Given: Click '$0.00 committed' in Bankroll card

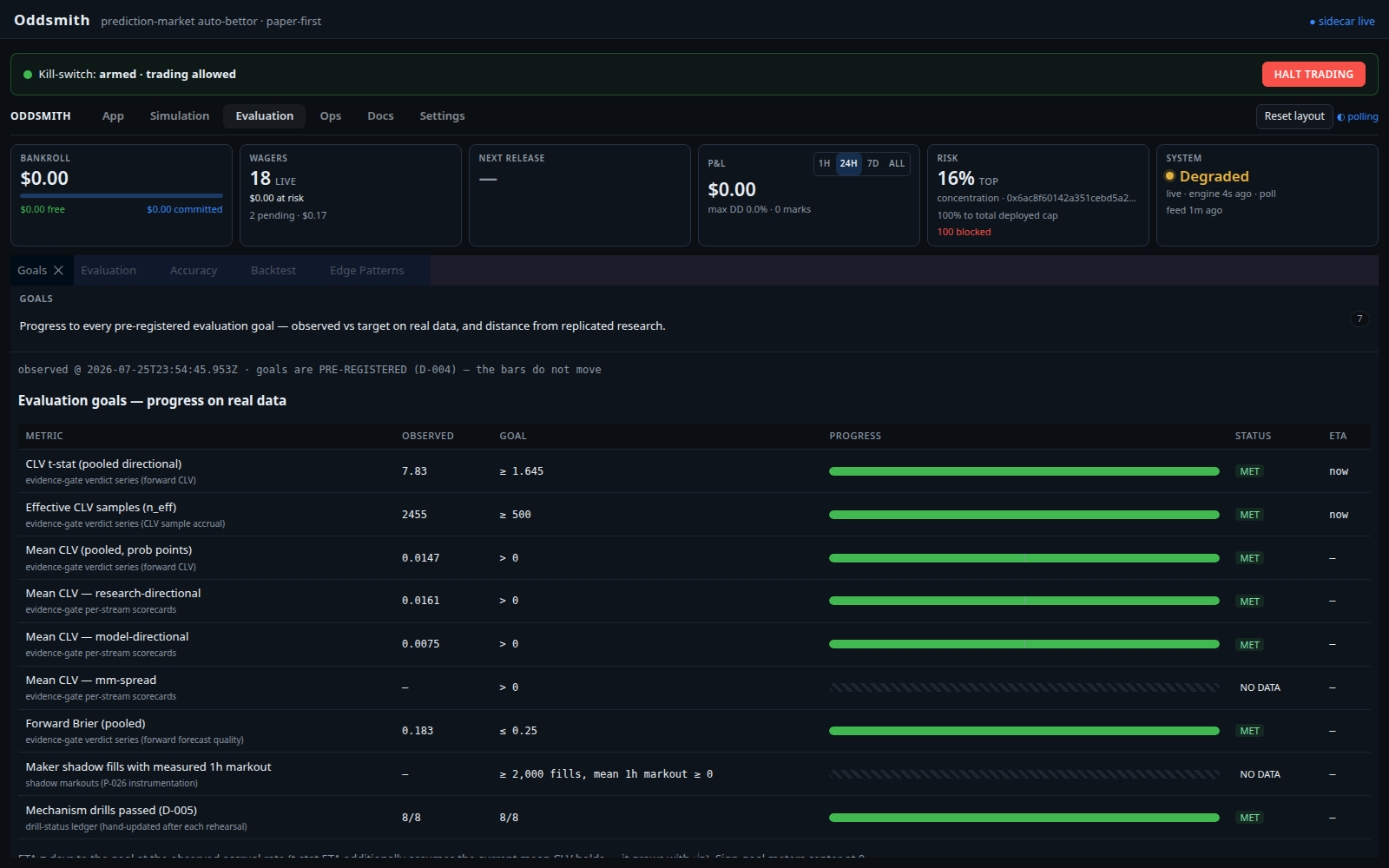Looking at the screenshot, I should 184,210.
